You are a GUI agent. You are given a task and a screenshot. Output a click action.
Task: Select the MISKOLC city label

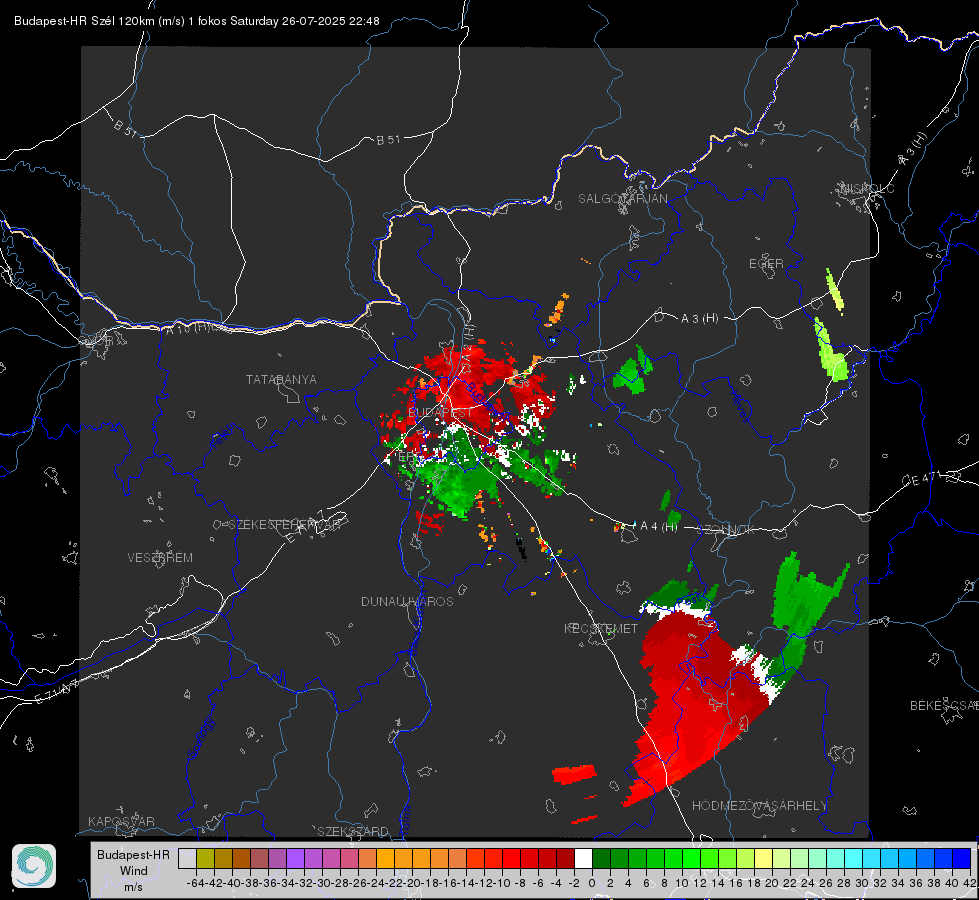[867, 188]
